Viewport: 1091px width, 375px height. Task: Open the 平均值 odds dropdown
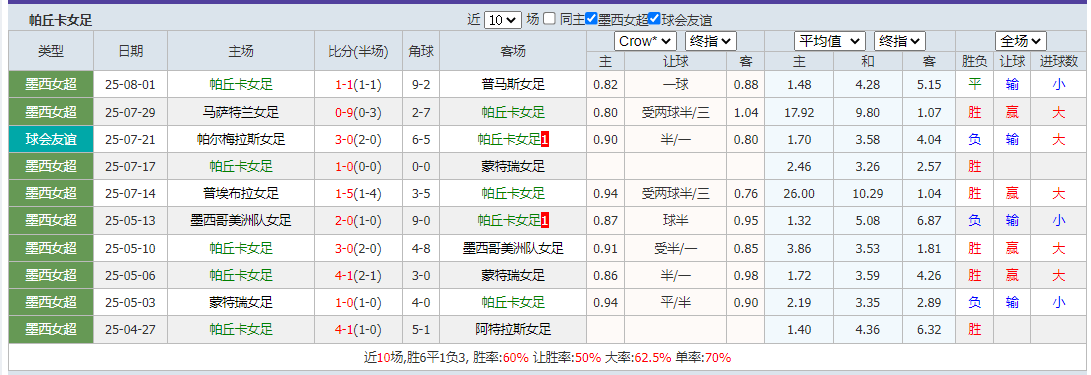pos(830,41)
